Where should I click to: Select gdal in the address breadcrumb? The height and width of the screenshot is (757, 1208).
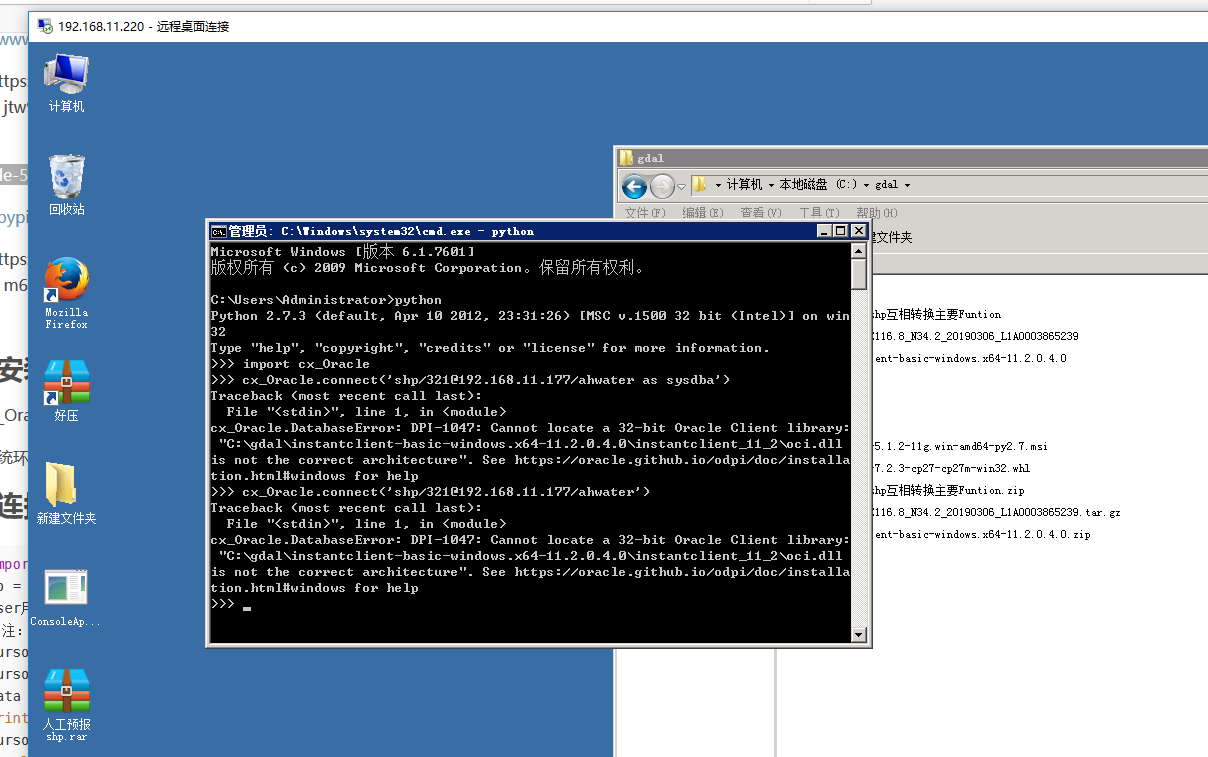[887, 185]
